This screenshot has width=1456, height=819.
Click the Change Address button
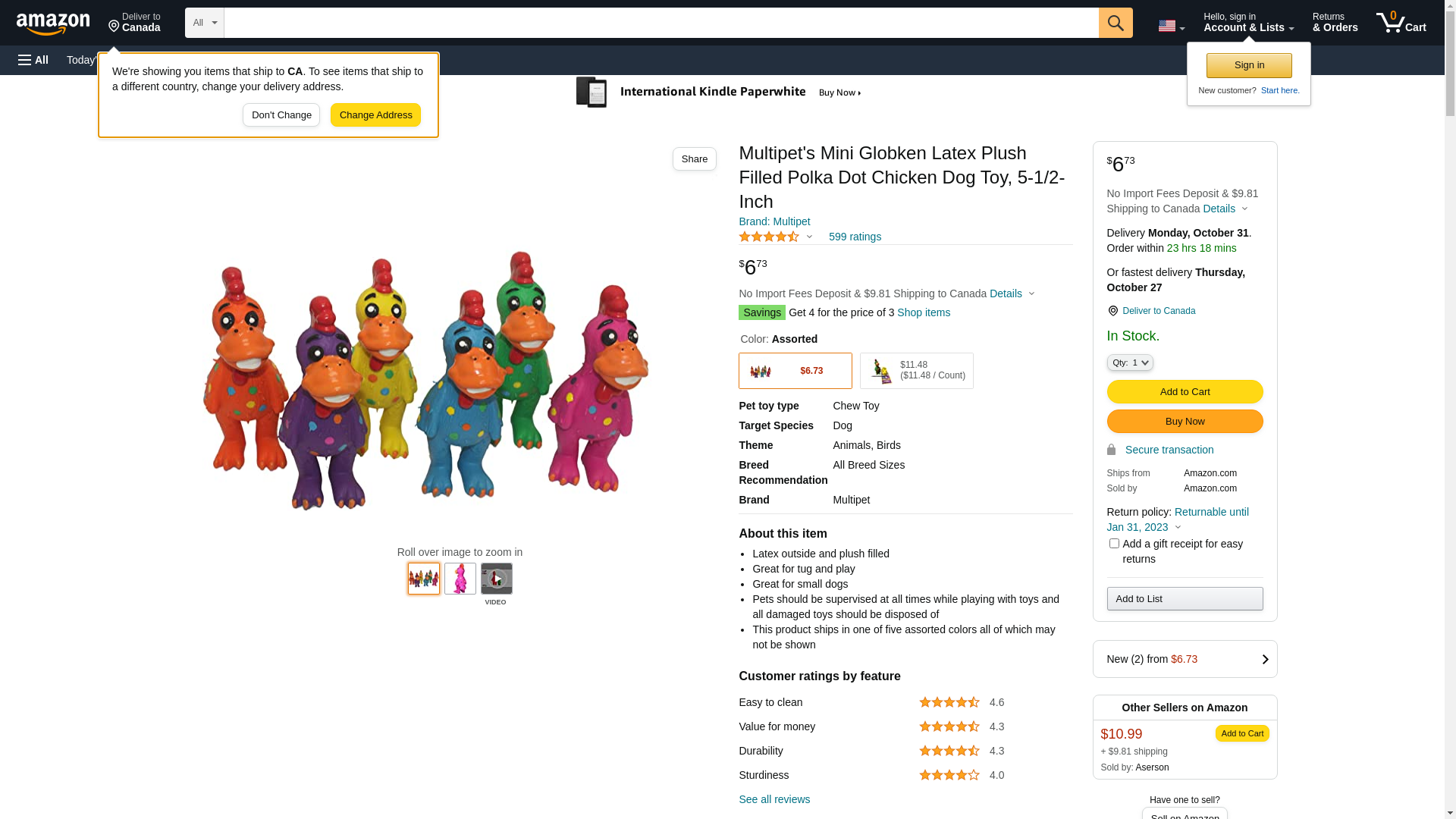(375, 115)
